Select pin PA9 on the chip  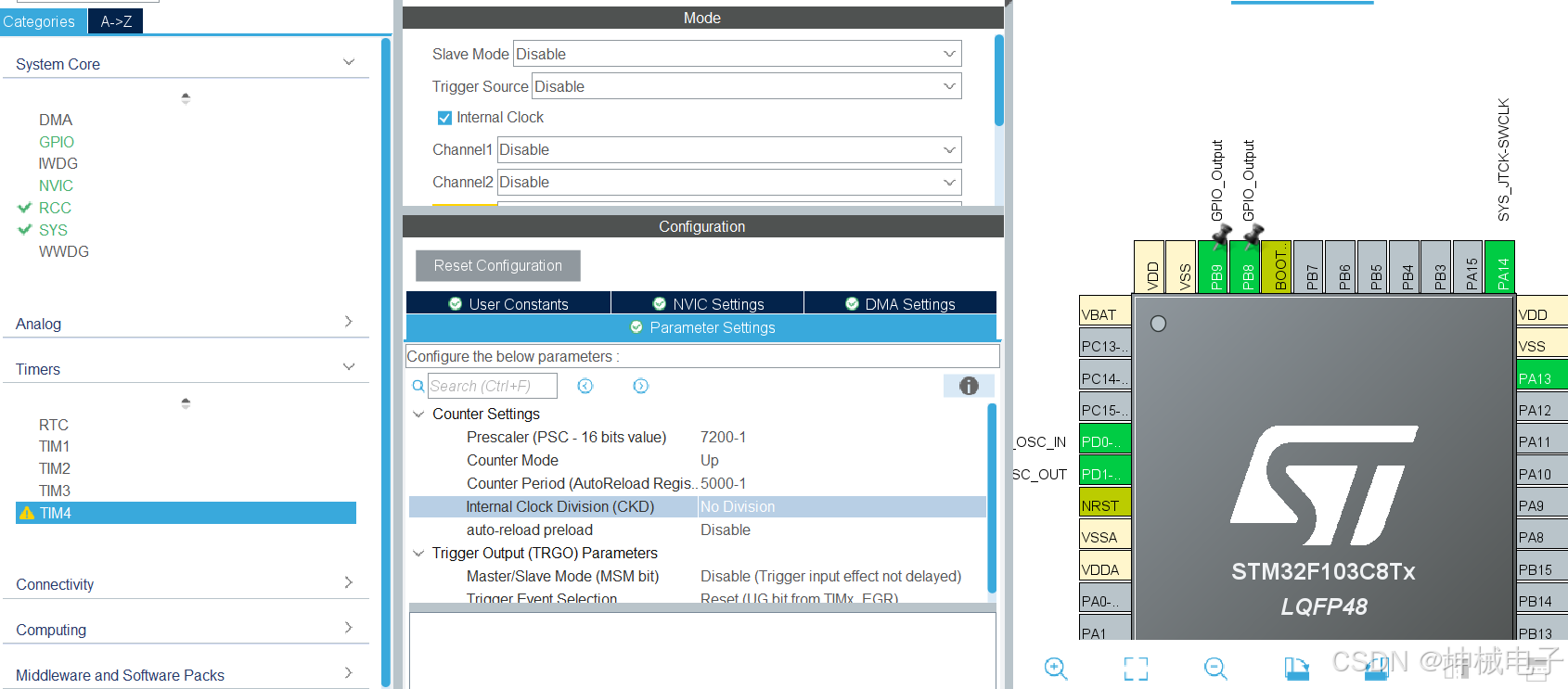click(1541, 502)
